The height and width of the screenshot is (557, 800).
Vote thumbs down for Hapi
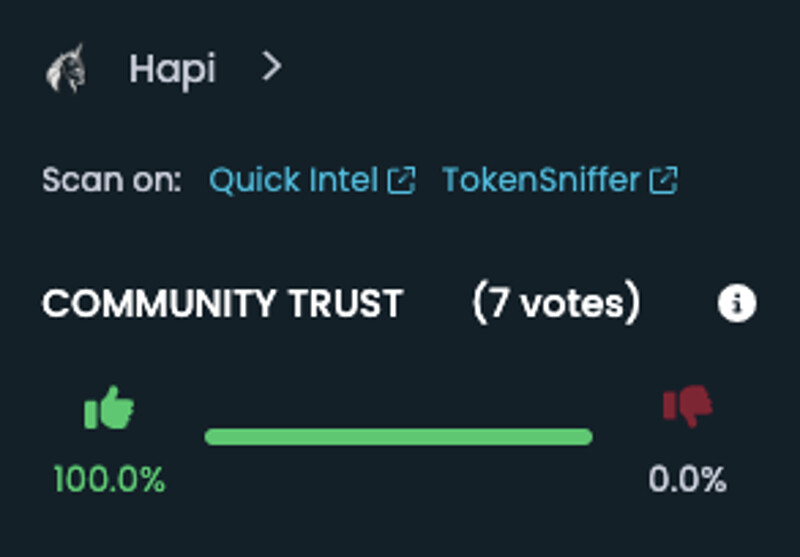point(688,407)
